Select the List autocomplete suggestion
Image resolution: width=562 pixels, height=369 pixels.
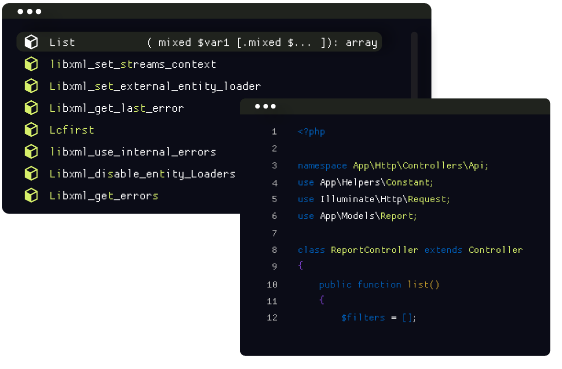(x=199, y=42)
